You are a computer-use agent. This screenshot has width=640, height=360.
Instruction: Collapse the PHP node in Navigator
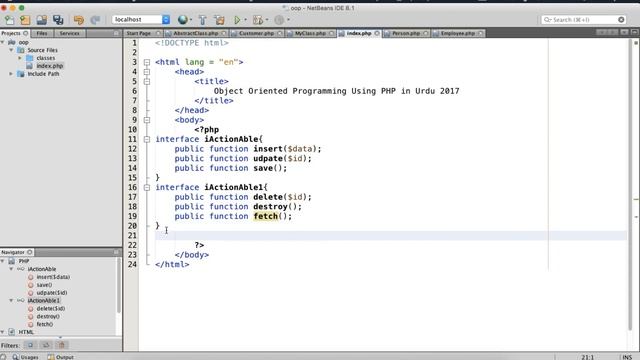point(3,261)
